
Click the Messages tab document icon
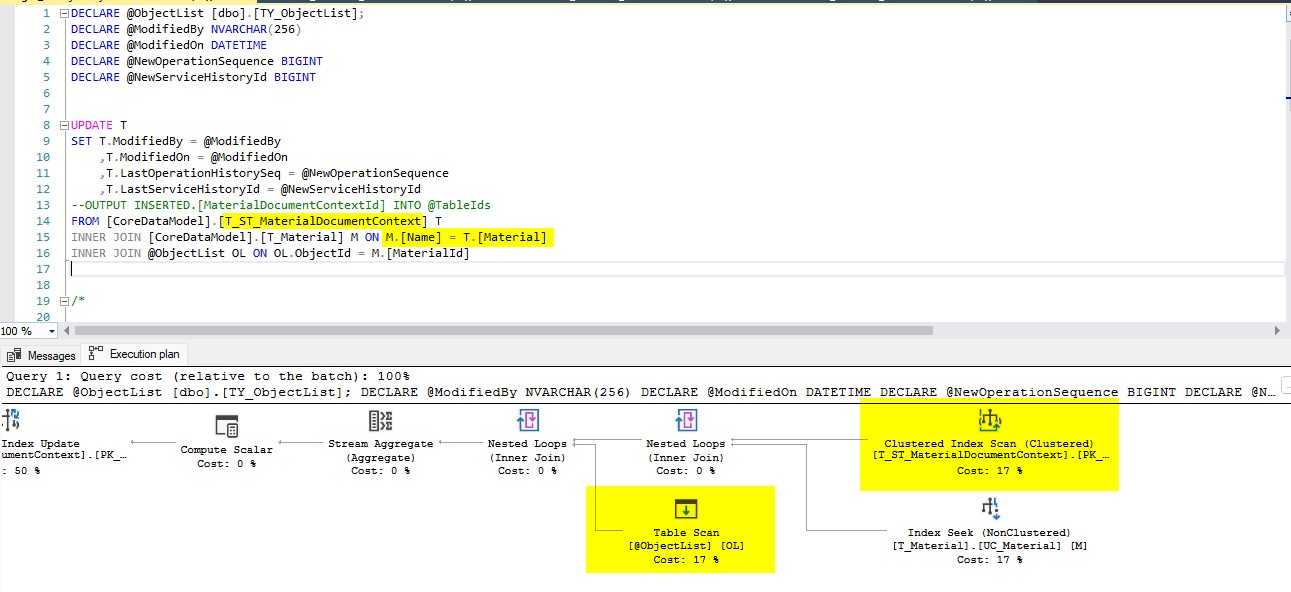tap(15, 354)
